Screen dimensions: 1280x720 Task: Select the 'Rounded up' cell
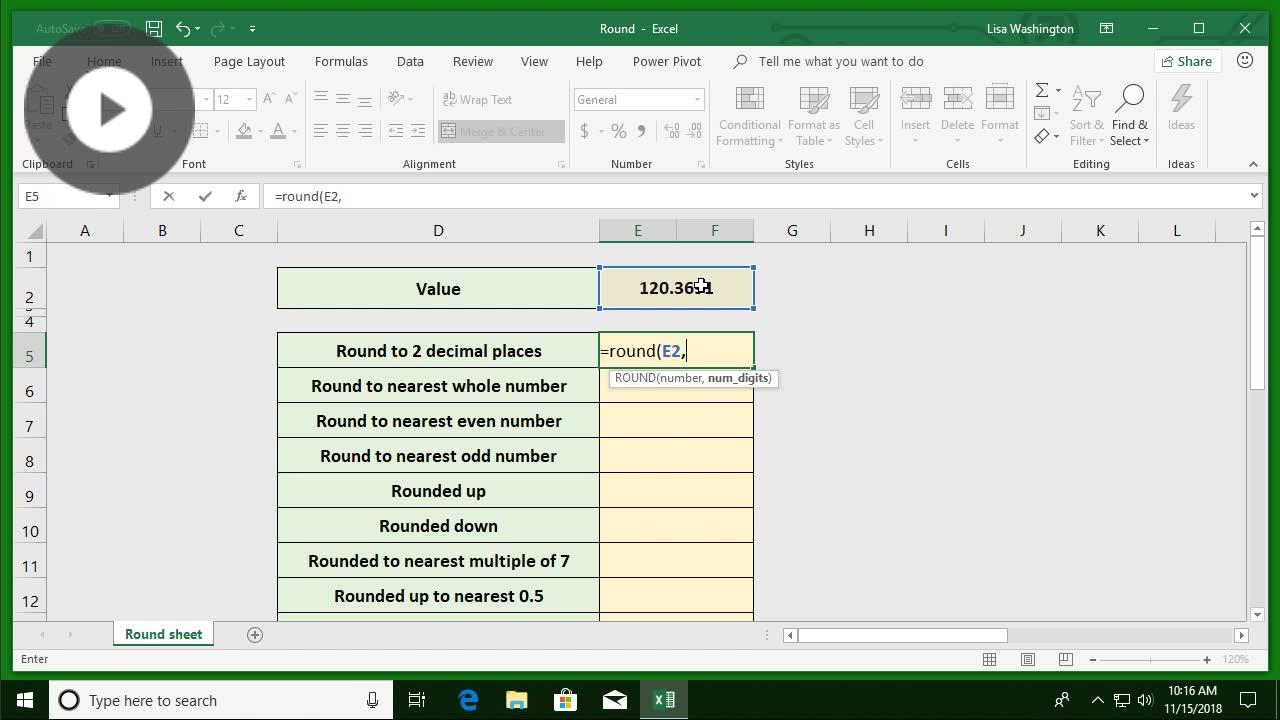coord(438,491)
